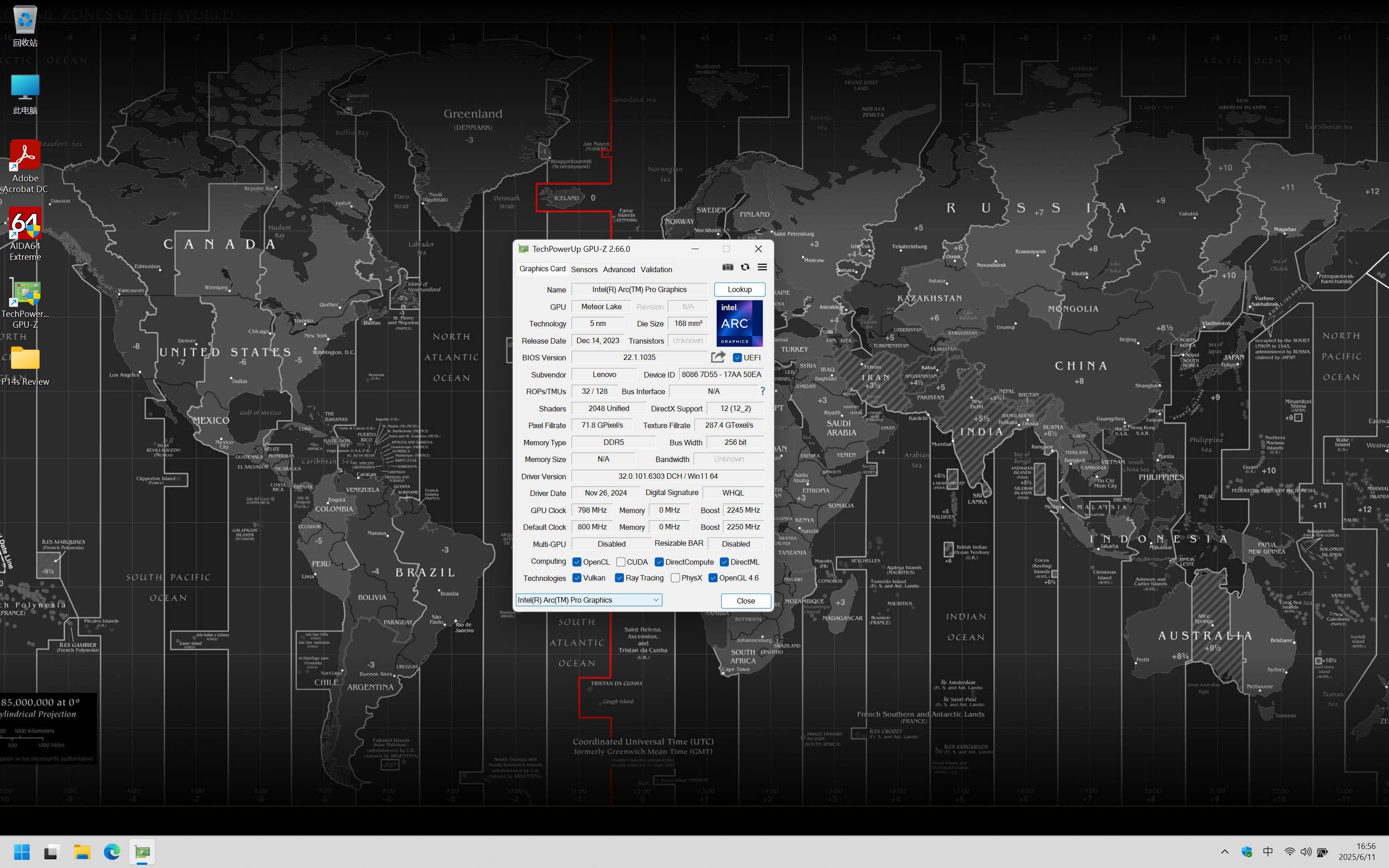Close GPU-Z with the title bar X
Image resolution: width=1389 pixels, height=868 pixels.
[758, 249]
